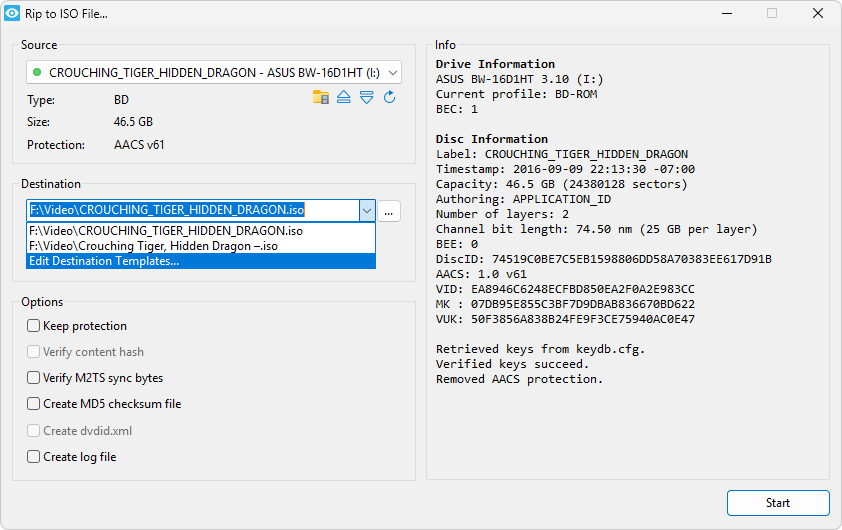Minimize the Rip to ISO File window

tap(726, 14)
